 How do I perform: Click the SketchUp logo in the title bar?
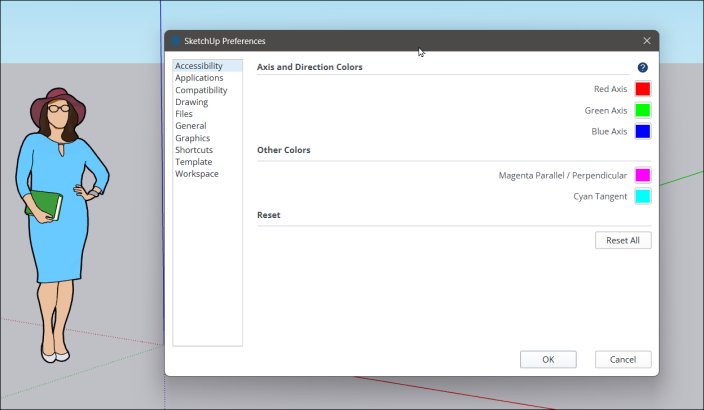click(x=176, y=41)
